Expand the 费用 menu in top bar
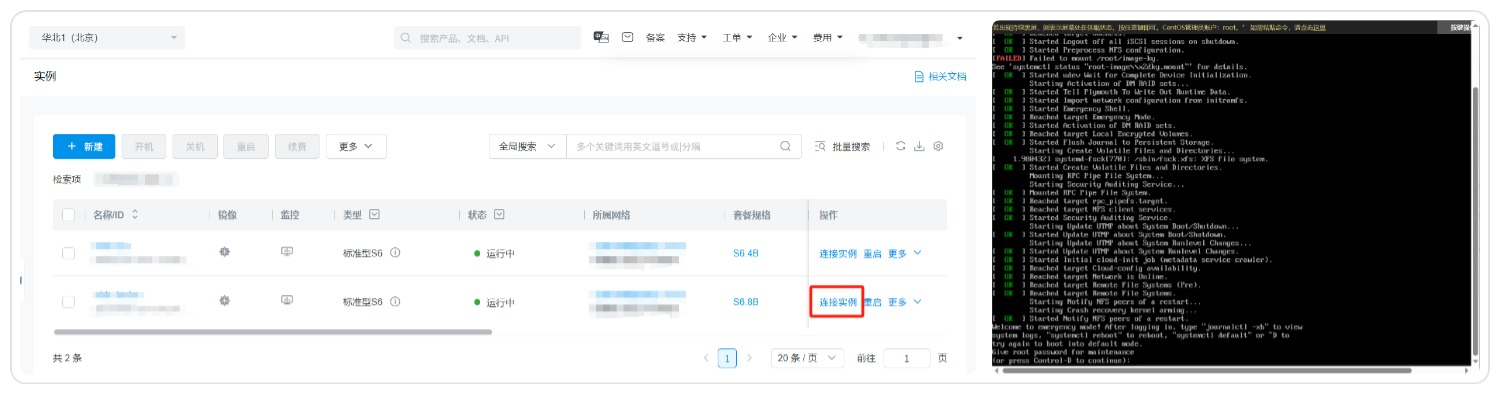The image size is (1500, 394). (828, 37)
